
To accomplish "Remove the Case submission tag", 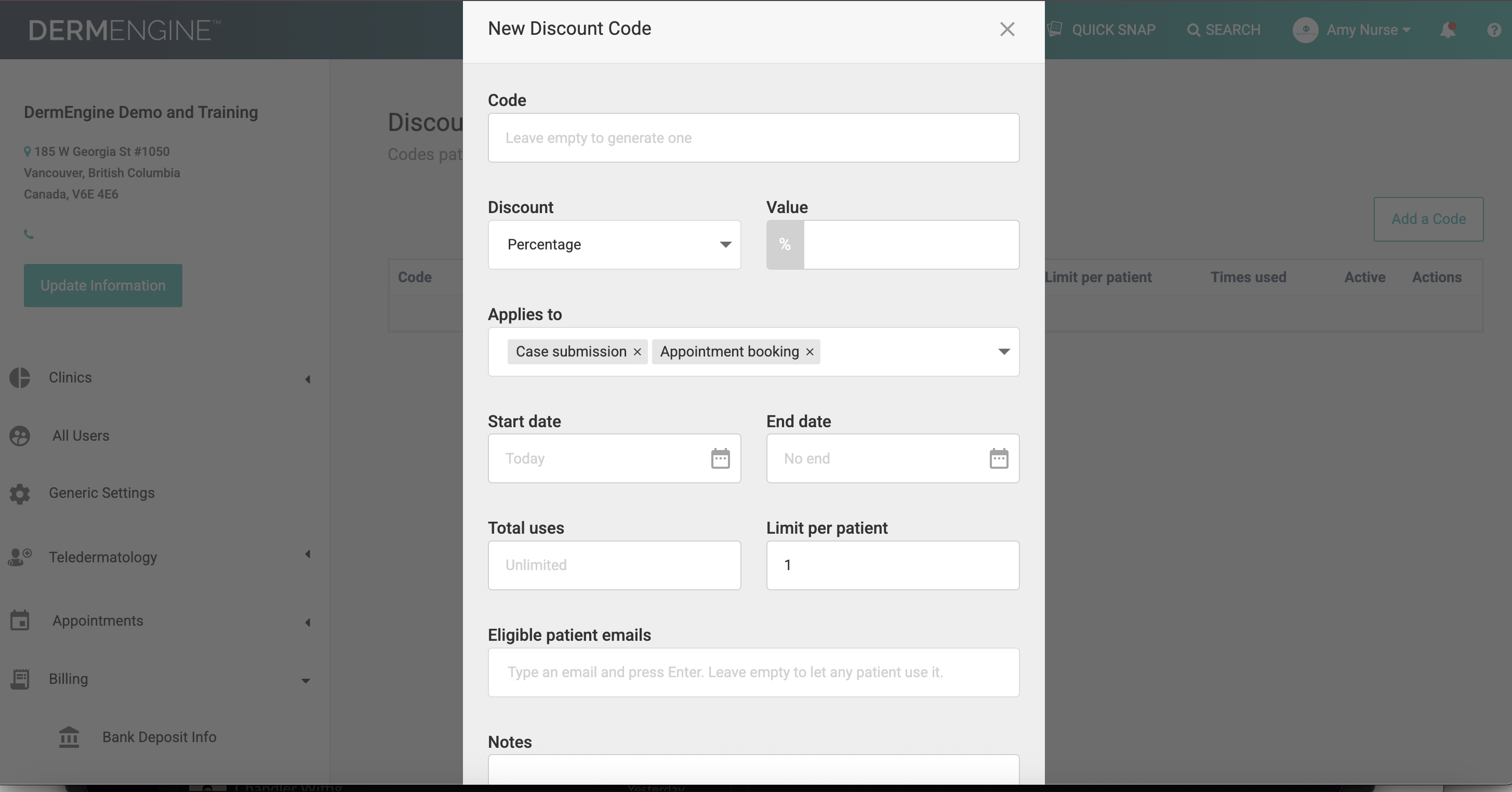I will 637,352.
